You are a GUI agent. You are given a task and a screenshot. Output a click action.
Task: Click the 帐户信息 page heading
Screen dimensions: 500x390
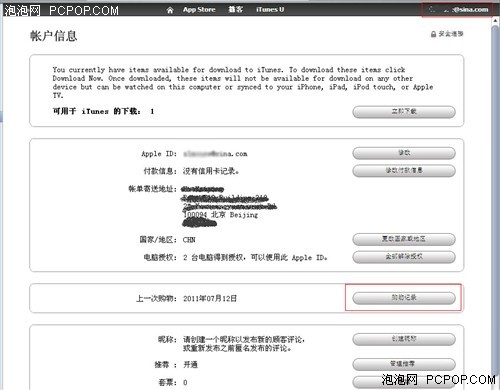pyautogui.click(x=53, y=36)
